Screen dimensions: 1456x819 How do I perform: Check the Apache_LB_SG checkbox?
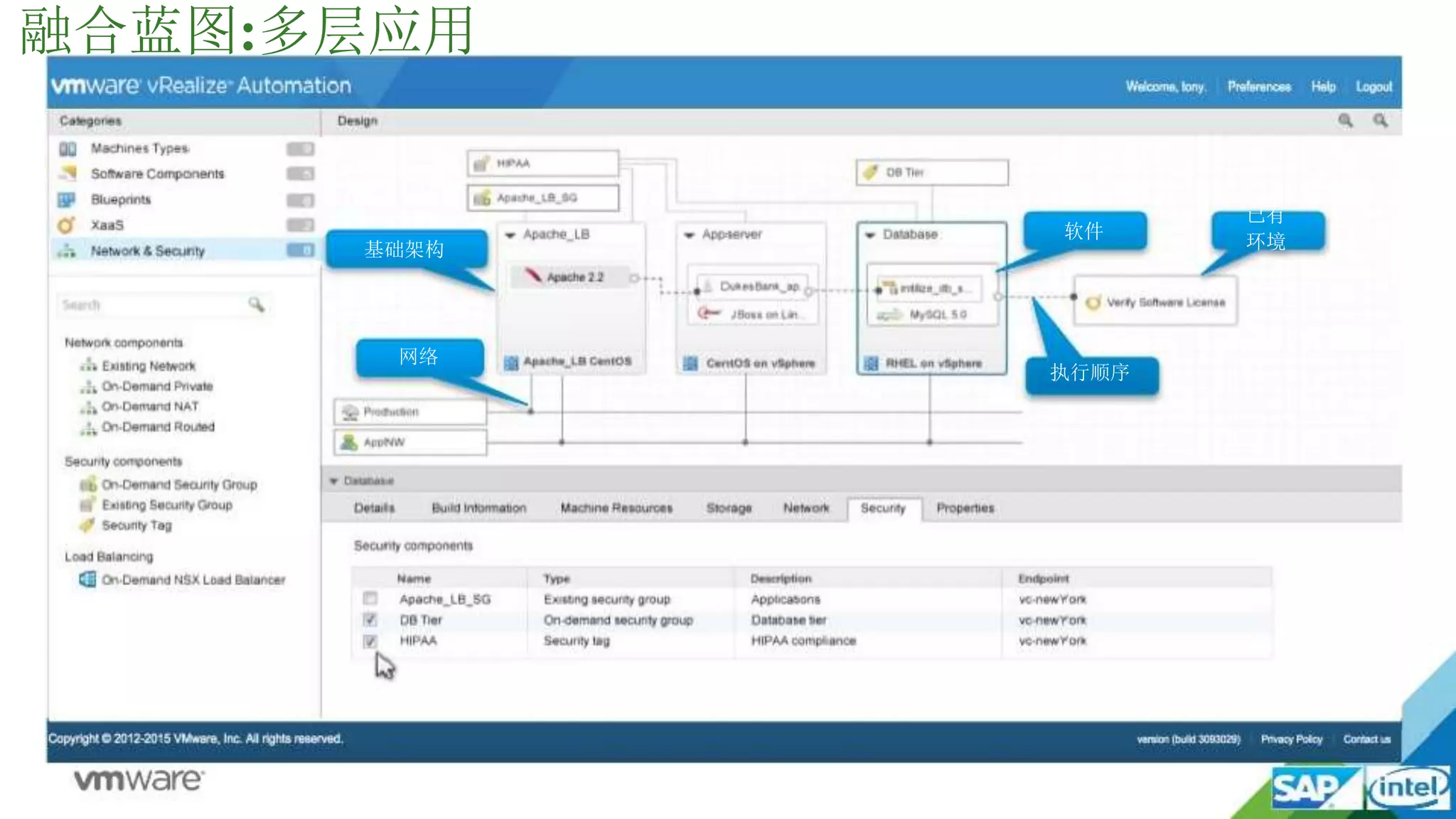coord(370,599)
